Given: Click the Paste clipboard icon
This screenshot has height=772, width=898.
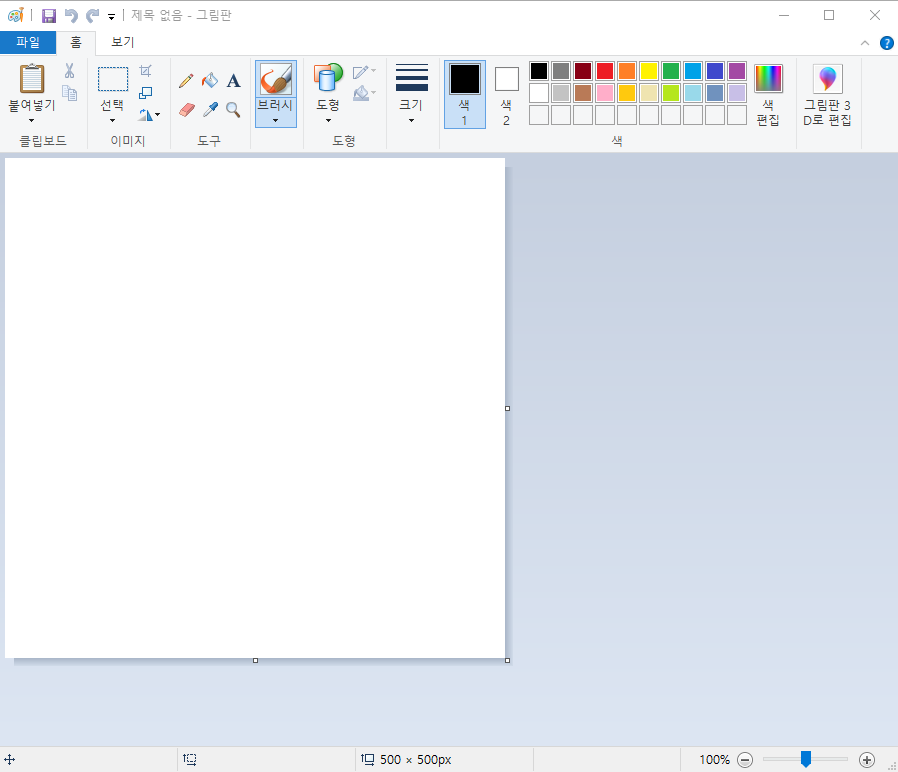Looking at the screenshot, I should tap(32, 78).
